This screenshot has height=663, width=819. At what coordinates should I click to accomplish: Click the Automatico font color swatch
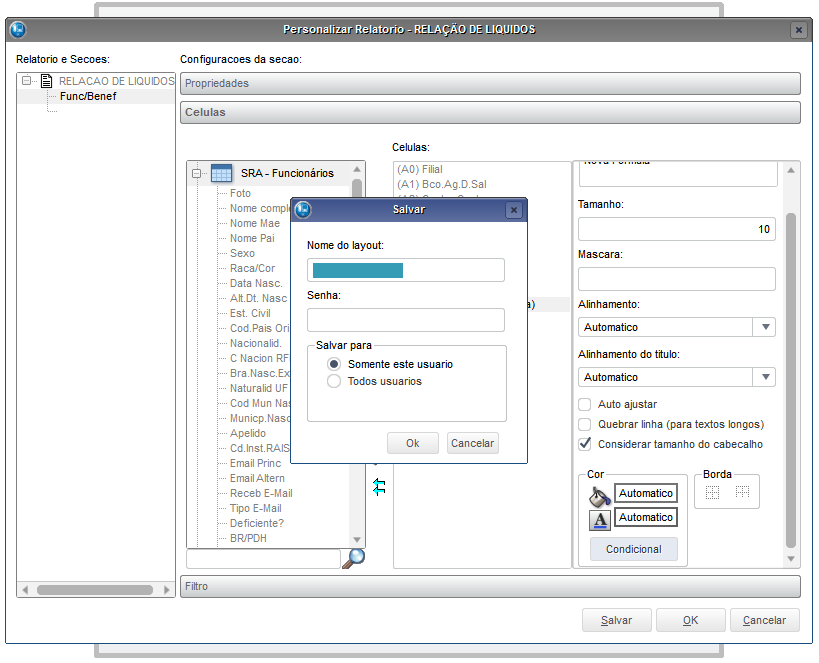coord(646,517)
